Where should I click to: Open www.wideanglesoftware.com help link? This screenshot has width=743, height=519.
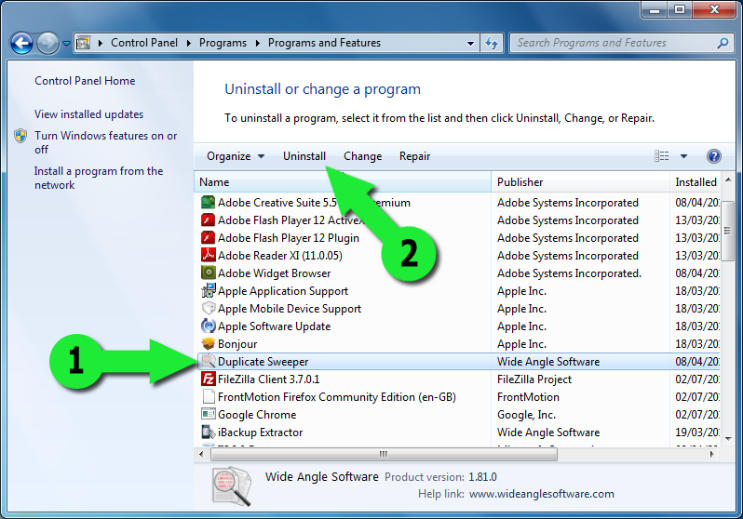click(x=542, y=494)
